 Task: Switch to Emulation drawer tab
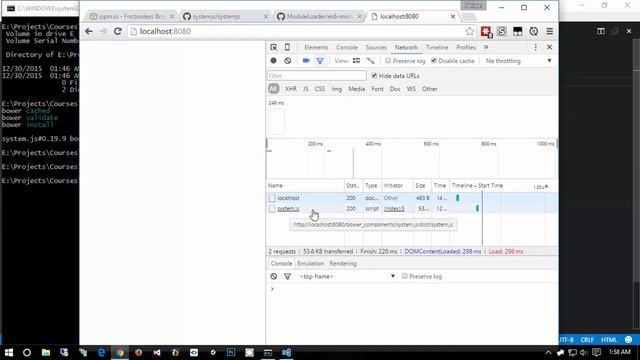pyautogui.click(x=310, y=264)
